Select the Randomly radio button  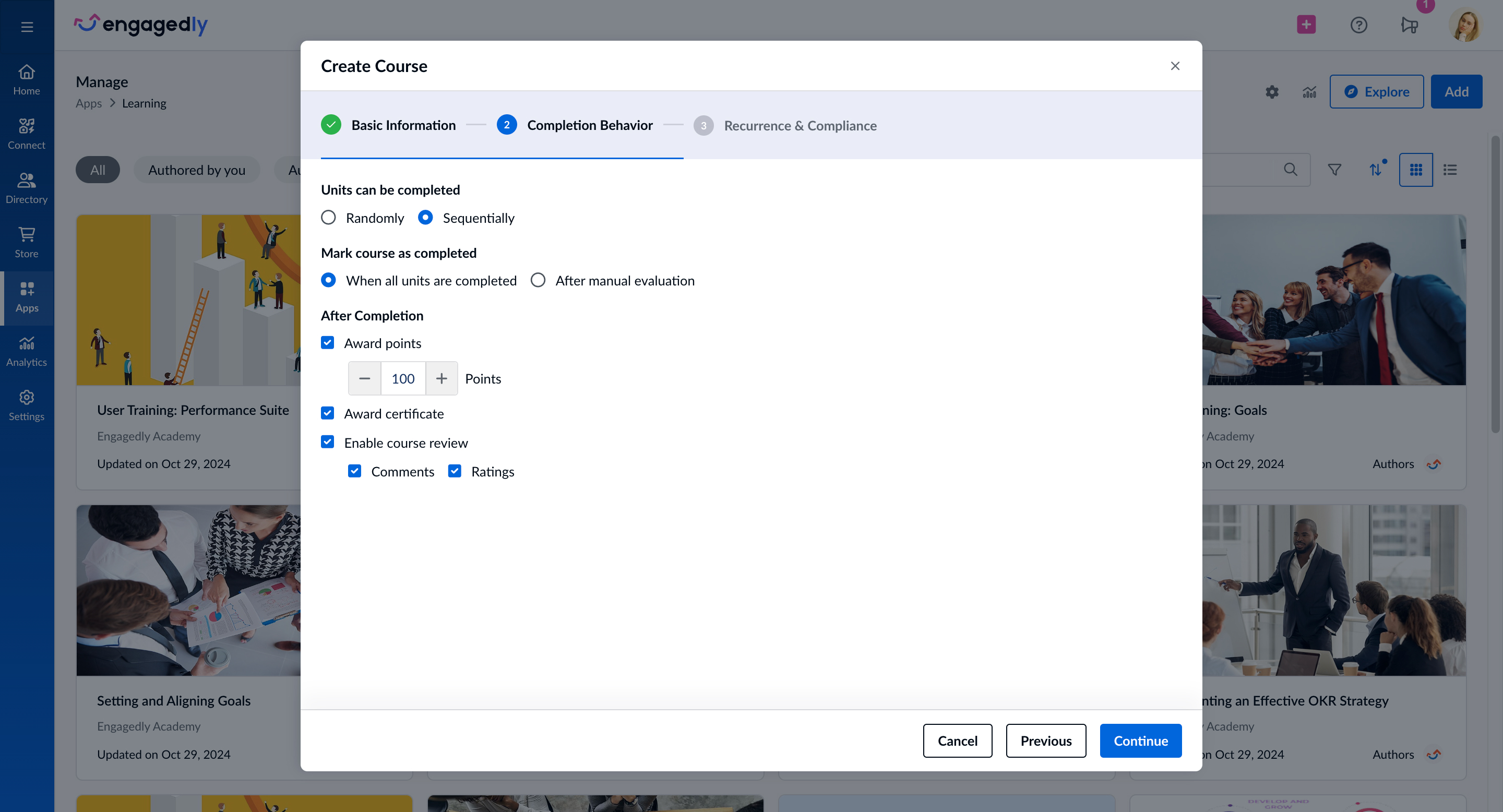328,217
